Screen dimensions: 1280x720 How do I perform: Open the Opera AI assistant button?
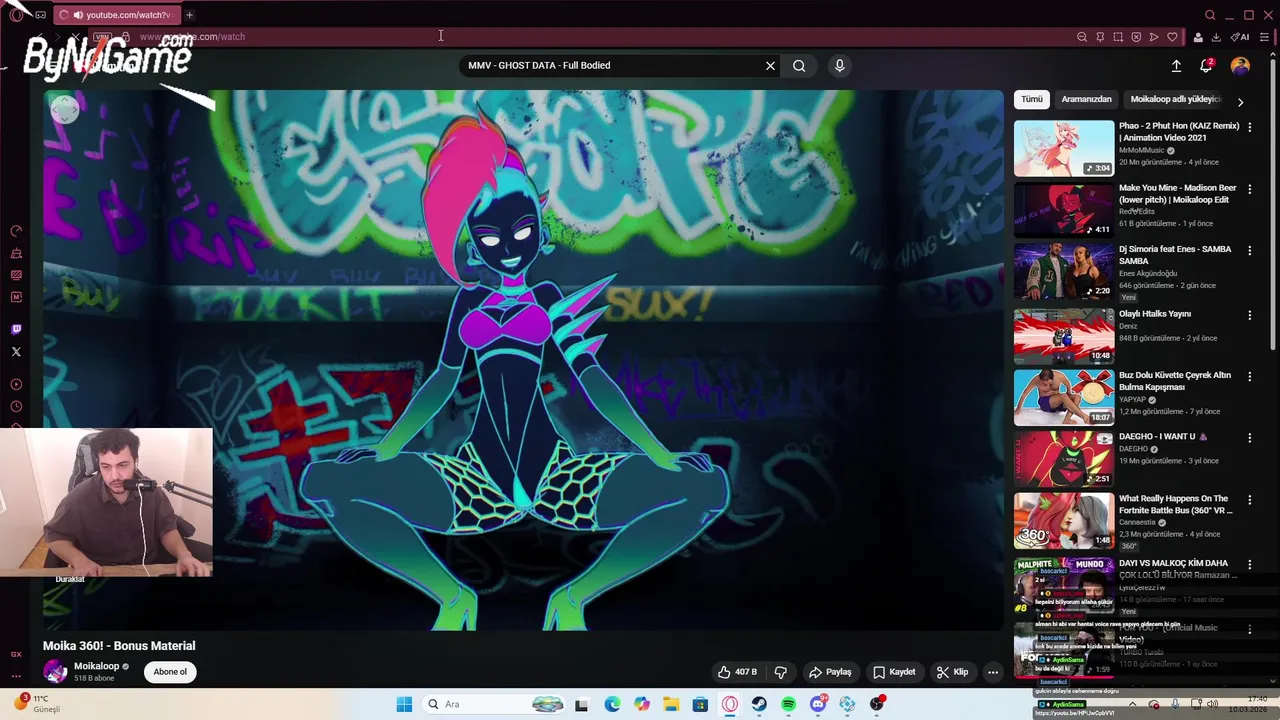[1240, 37]
